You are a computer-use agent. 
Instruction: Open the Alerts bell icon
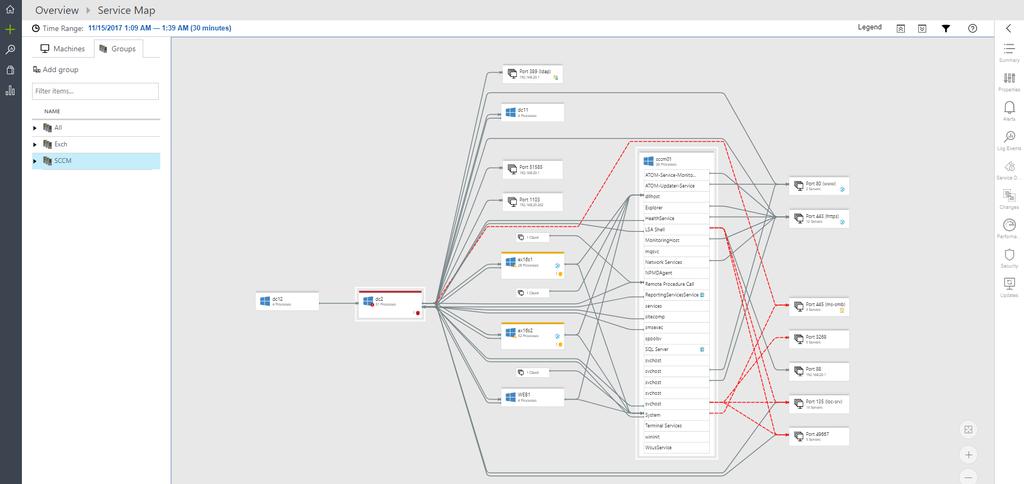click(1009, 108)
